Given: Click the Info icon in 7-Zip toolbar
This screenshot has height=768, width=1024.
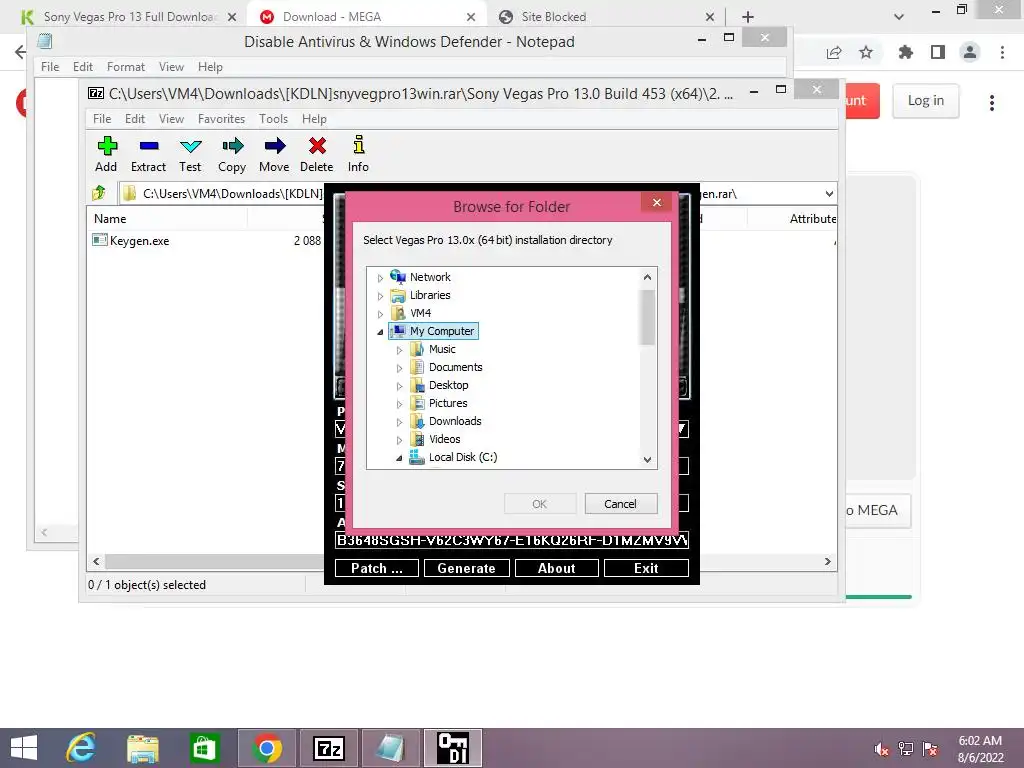Looking at the screenshot, I should point(359,145).
